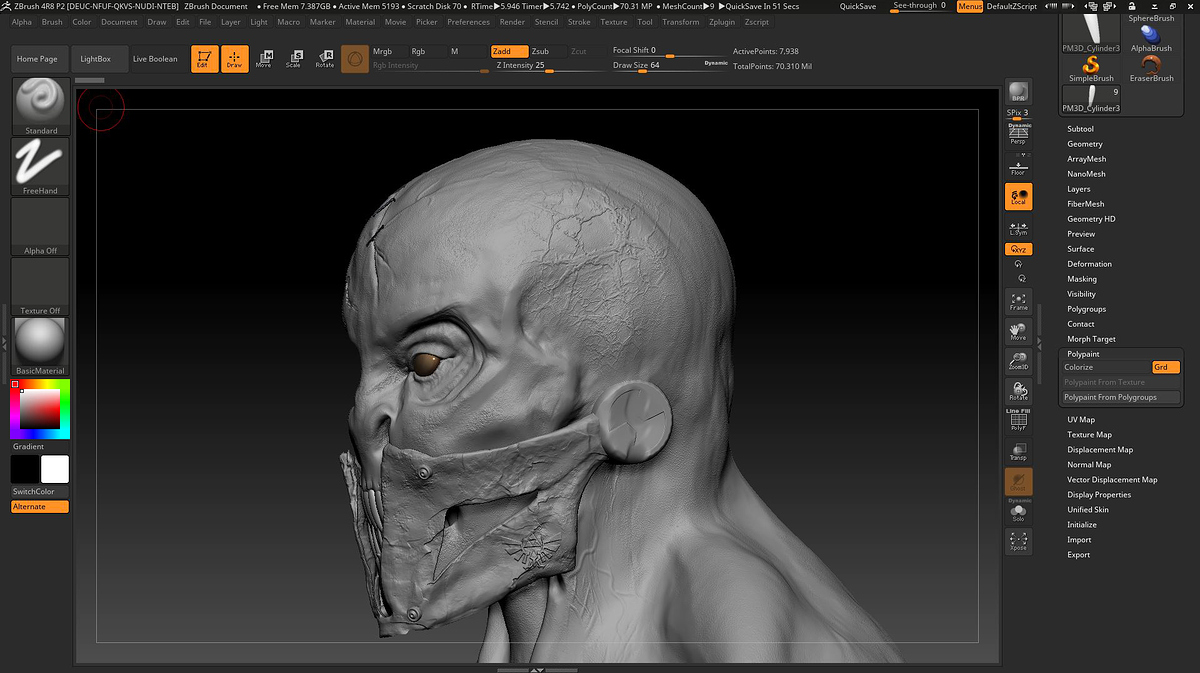Toggle Local symmetry rotation mode

[x=1018, y=196]
